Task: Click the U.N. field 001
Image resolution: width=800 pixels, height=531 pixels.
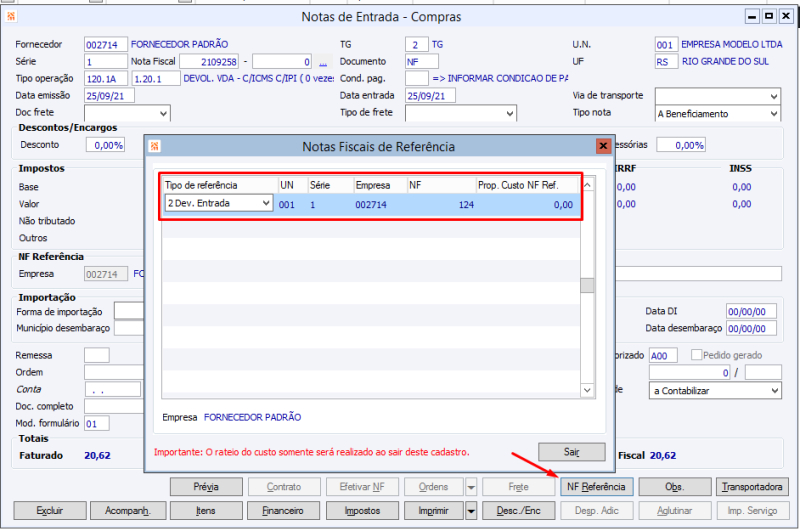Action: (x=666, y=45)
